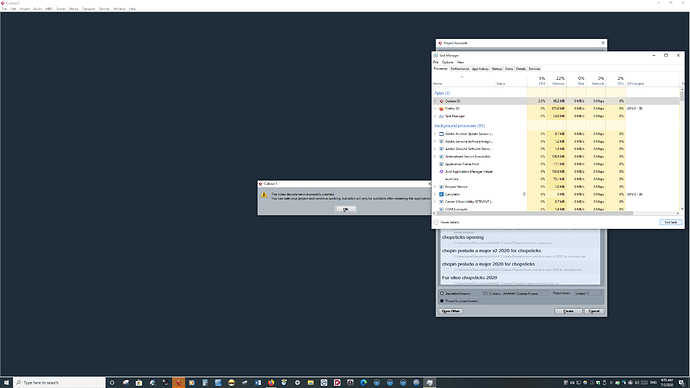
Task: Click the End task button
Action: point(671,222)
